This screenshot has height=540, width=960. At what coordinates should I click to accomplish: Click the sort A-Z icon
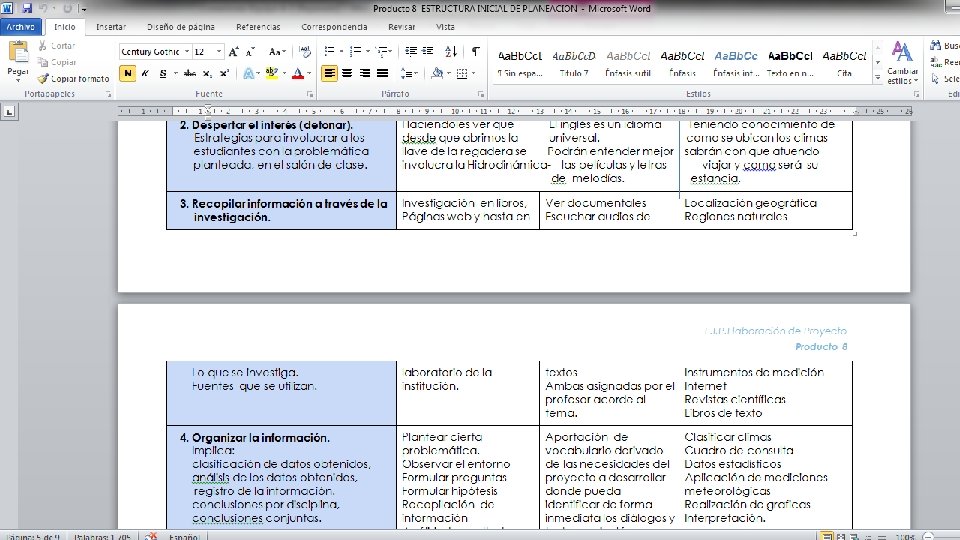tap(451, 51)
